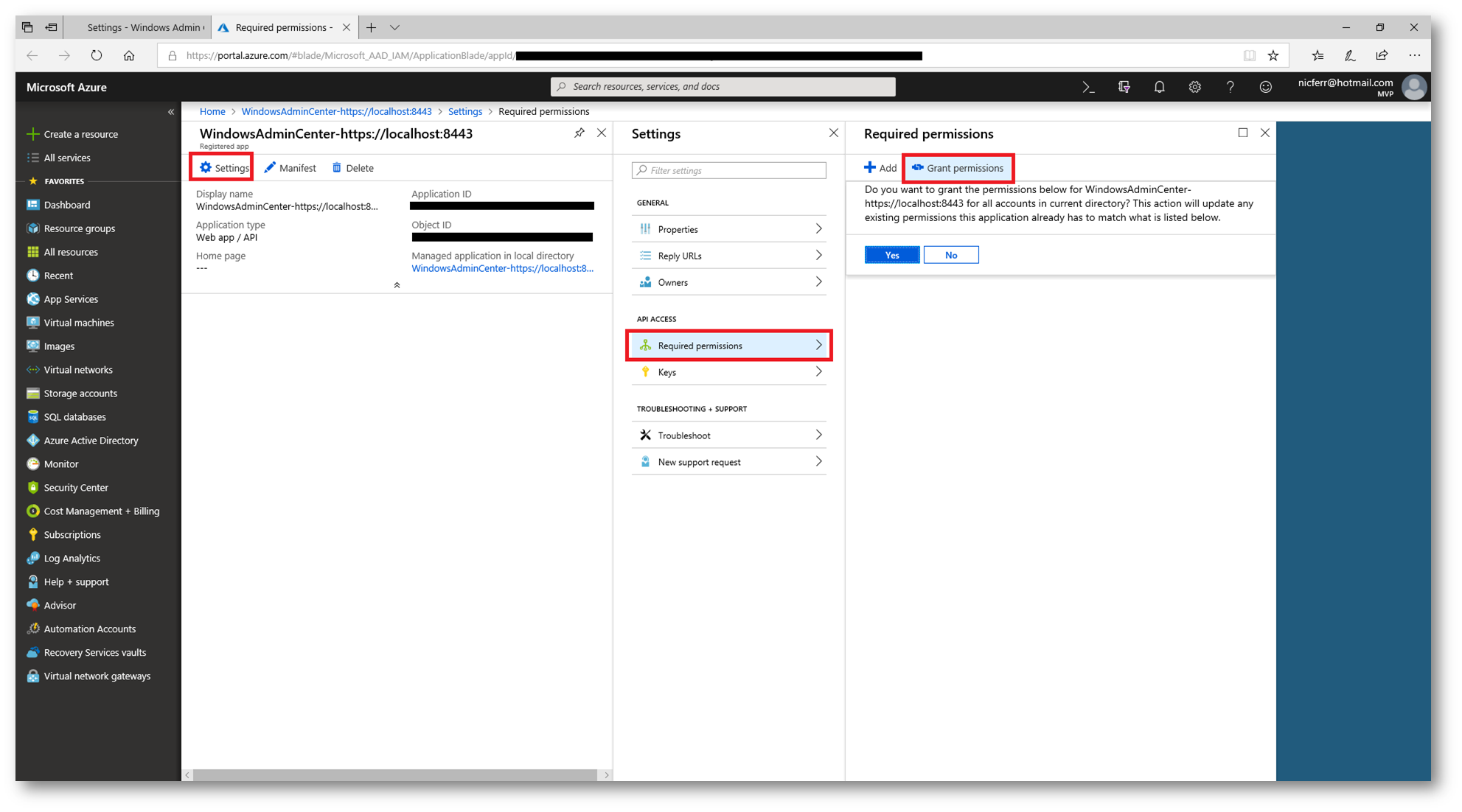Click the Filter settings field

pos(728,170)
